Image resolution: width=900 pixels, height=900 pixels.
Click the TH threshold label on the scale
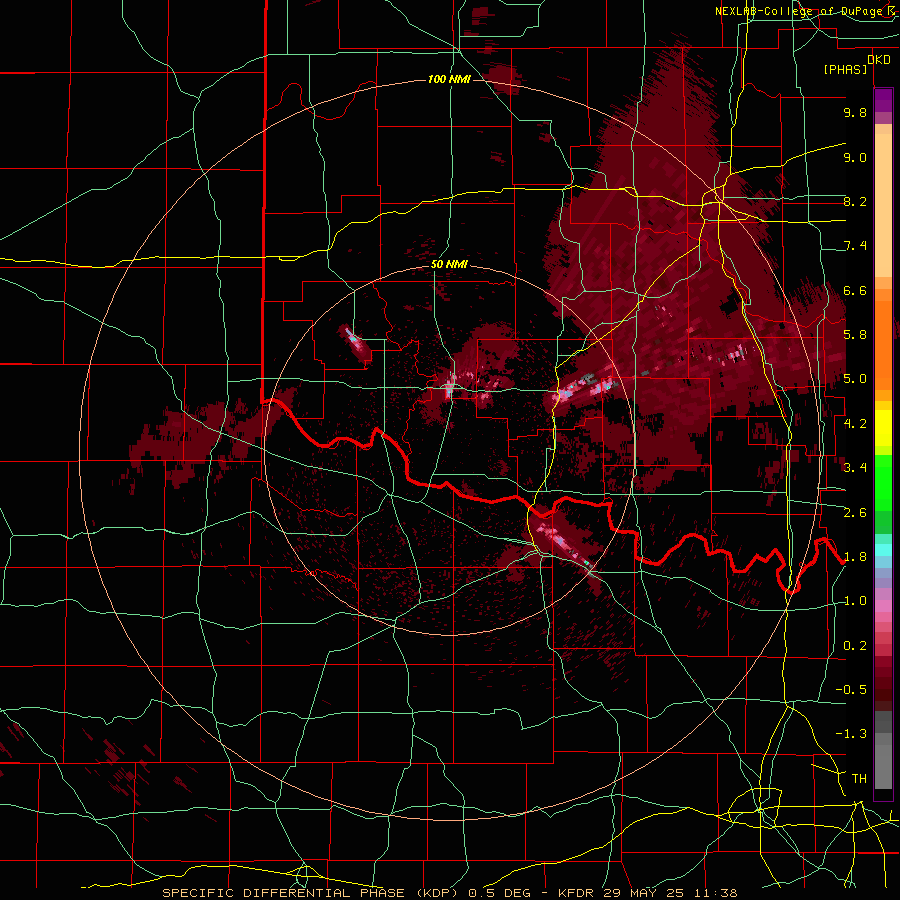(859, 779)
